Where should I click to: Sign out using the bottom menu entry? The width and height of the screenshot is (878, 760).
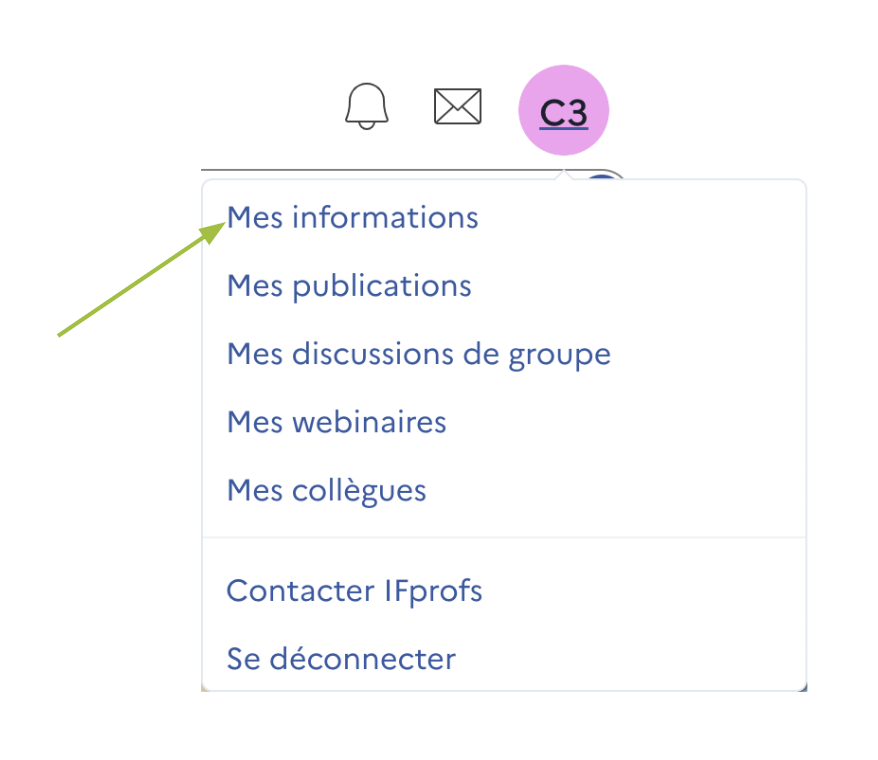[341, 658]
